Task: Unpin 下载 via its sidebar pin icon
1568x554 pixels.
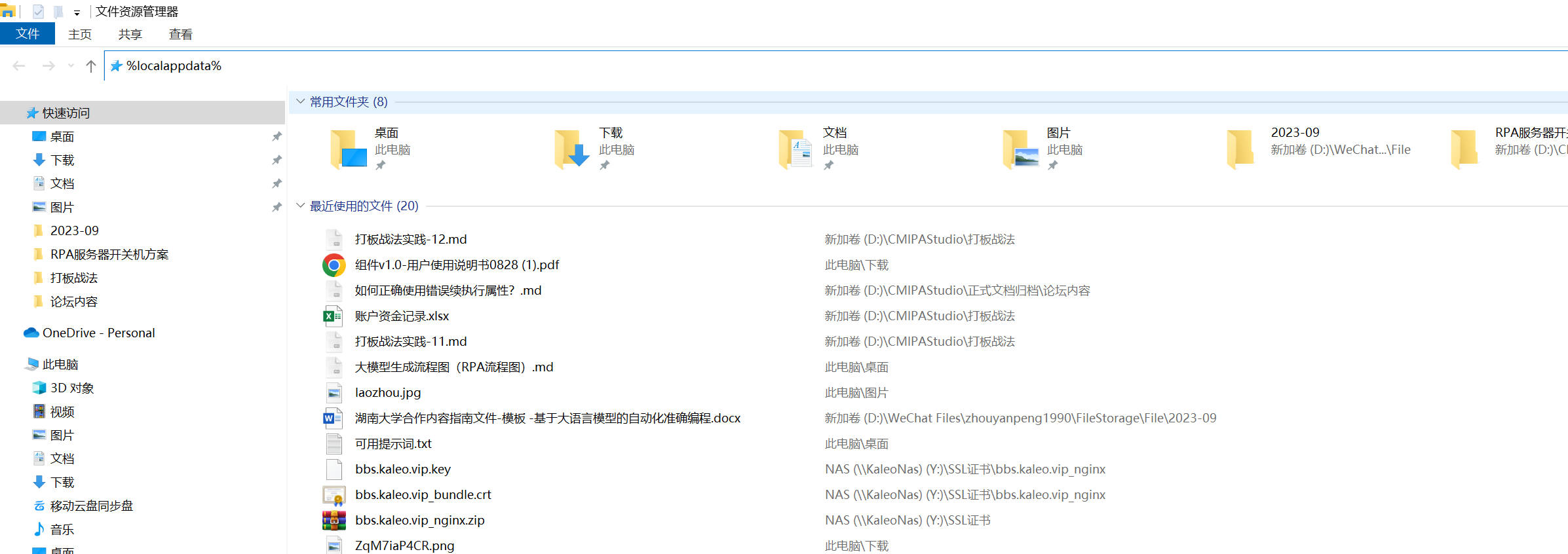Action: 277,160
